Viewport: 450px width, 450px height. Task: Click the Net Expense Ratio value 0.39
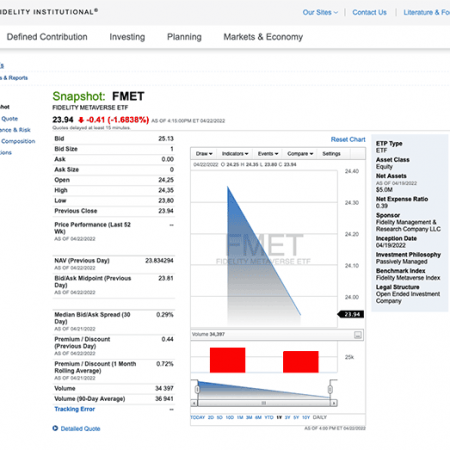tap(382, 206)
